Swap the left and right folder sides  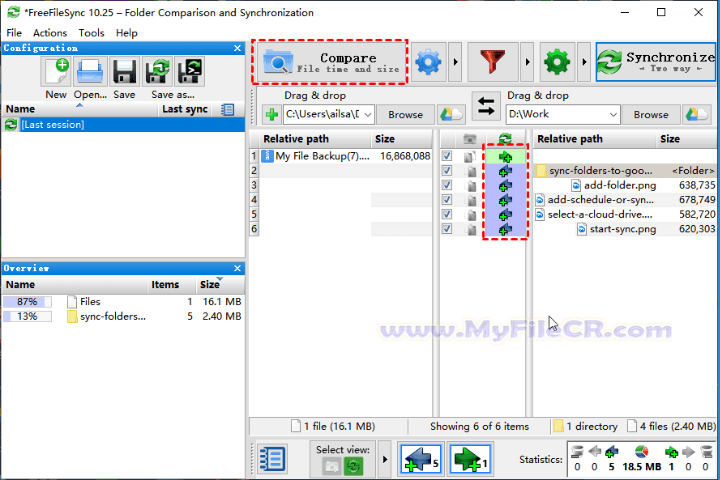point(486,105)
